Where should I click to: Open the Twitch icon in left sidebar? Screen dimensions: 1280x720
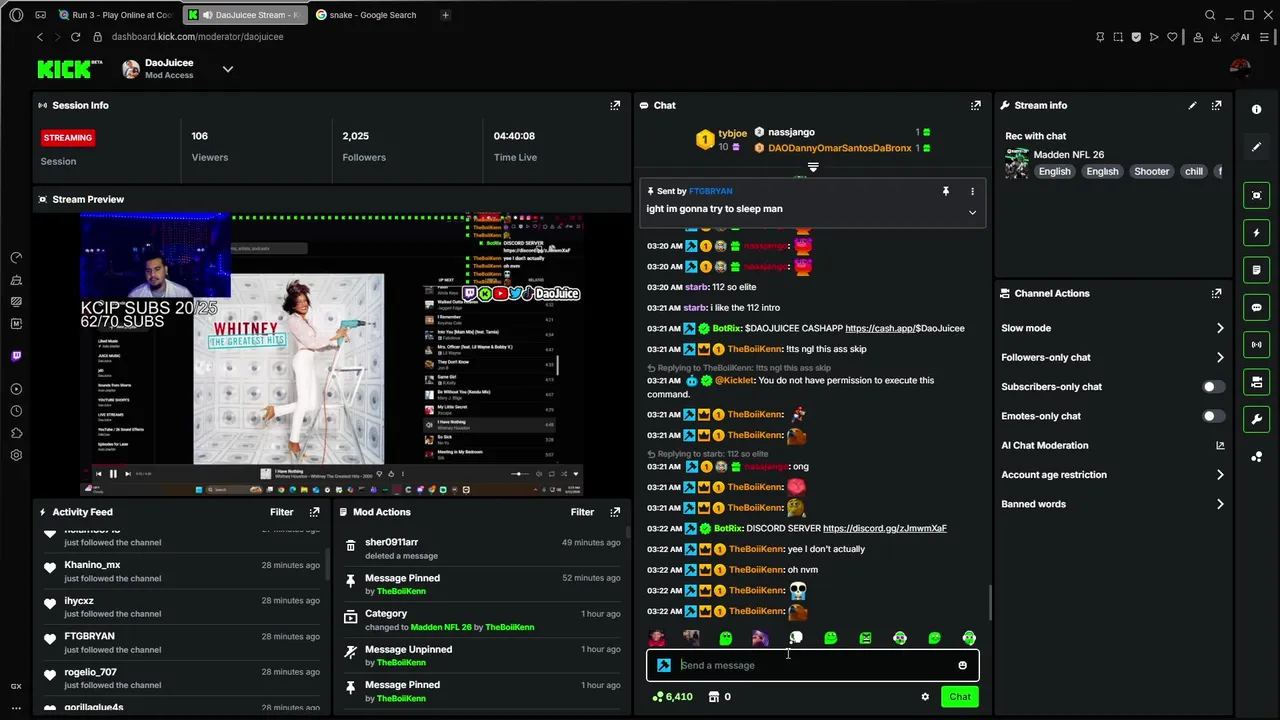[16, 356]
